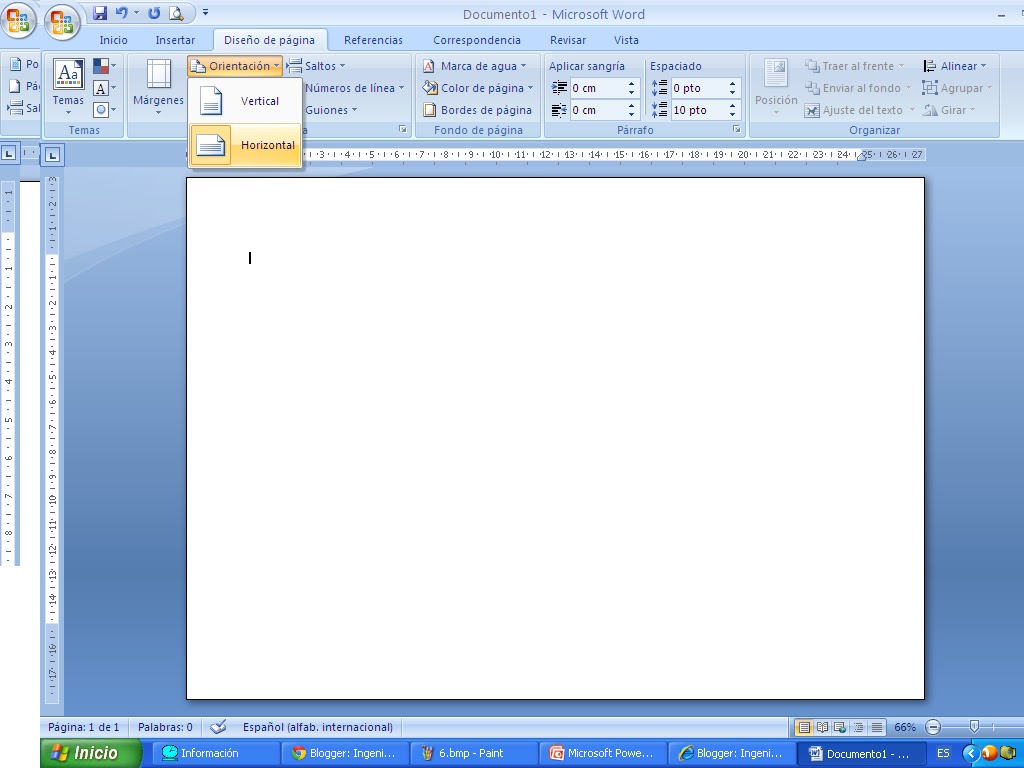
Task: Expand the Saltos breaks dropdown
Action: pyautogui.click(x=316, y=66)
